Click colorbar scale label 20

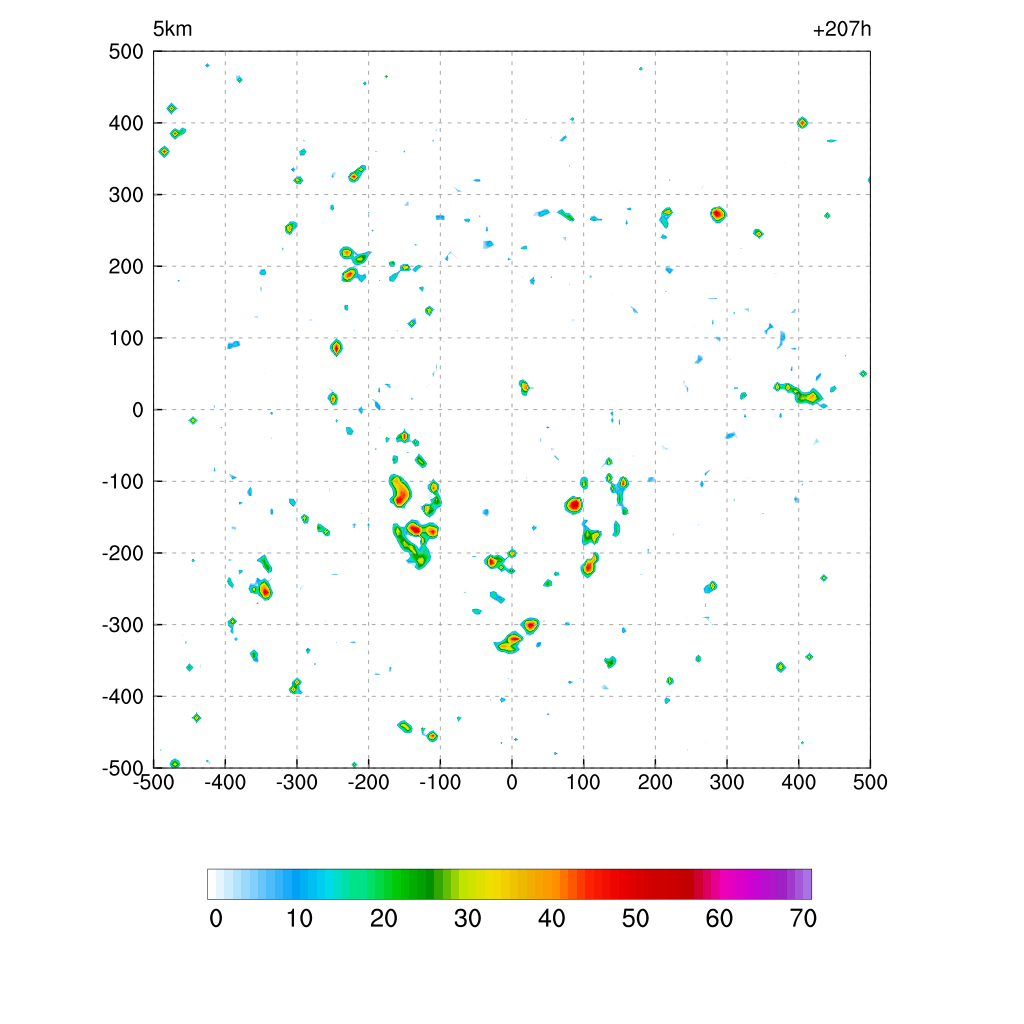coord(384,919)
